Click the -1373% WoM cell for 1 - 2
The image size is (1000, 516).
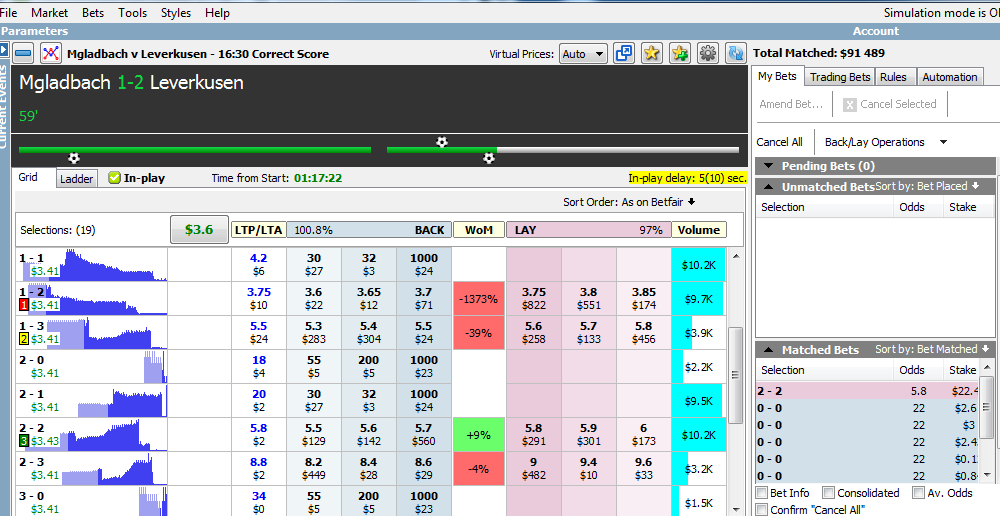(478, 299)
